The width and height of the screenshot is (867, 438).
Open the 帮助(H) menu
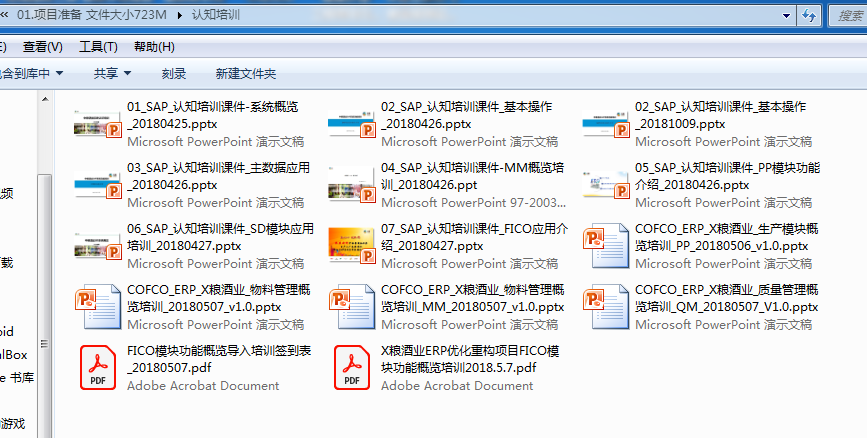click(x=154, y=47)
